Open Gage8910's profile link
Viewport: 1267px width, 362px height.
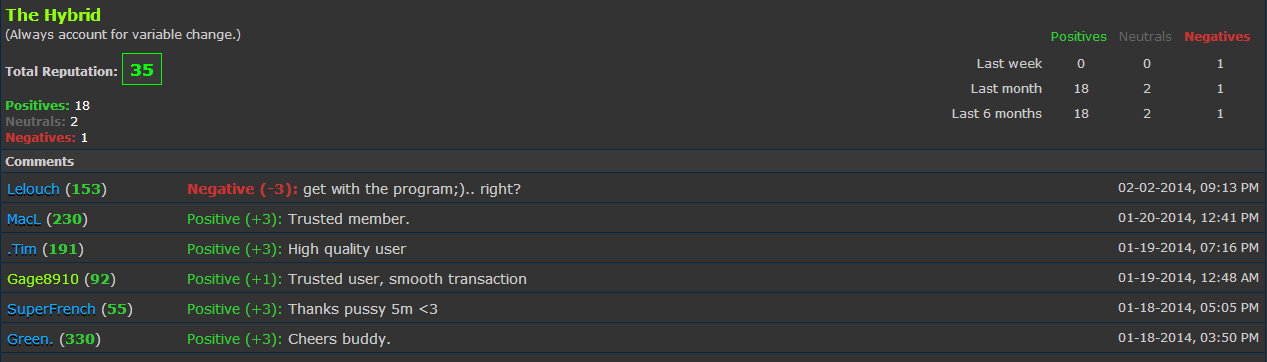[43, 279]
